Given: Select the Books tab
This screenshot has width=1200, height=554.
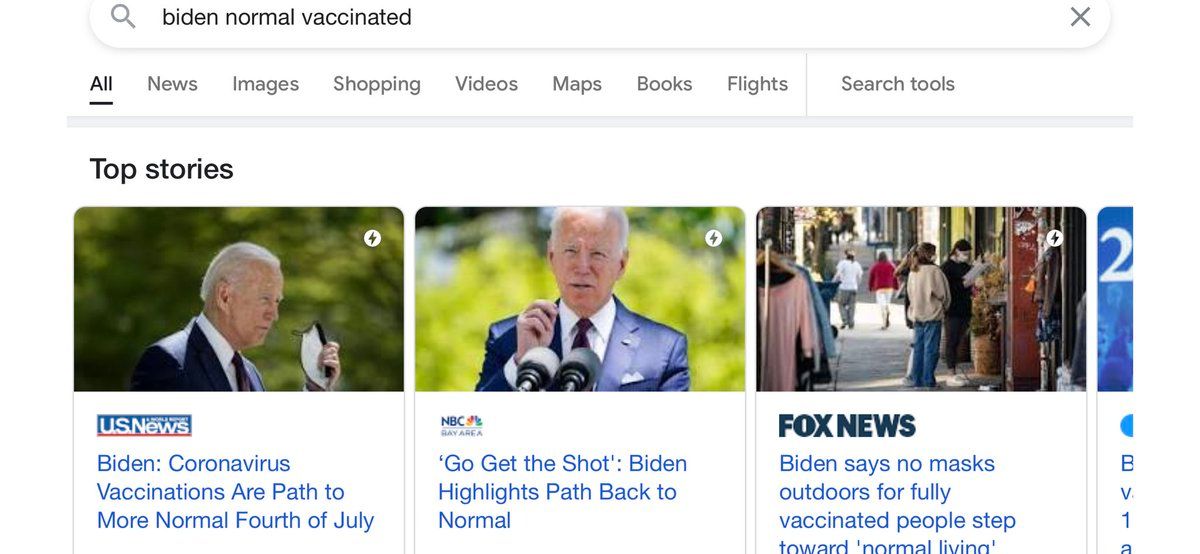Looking at the screenshot, I should pyautogui.click(x=664, y=84).
